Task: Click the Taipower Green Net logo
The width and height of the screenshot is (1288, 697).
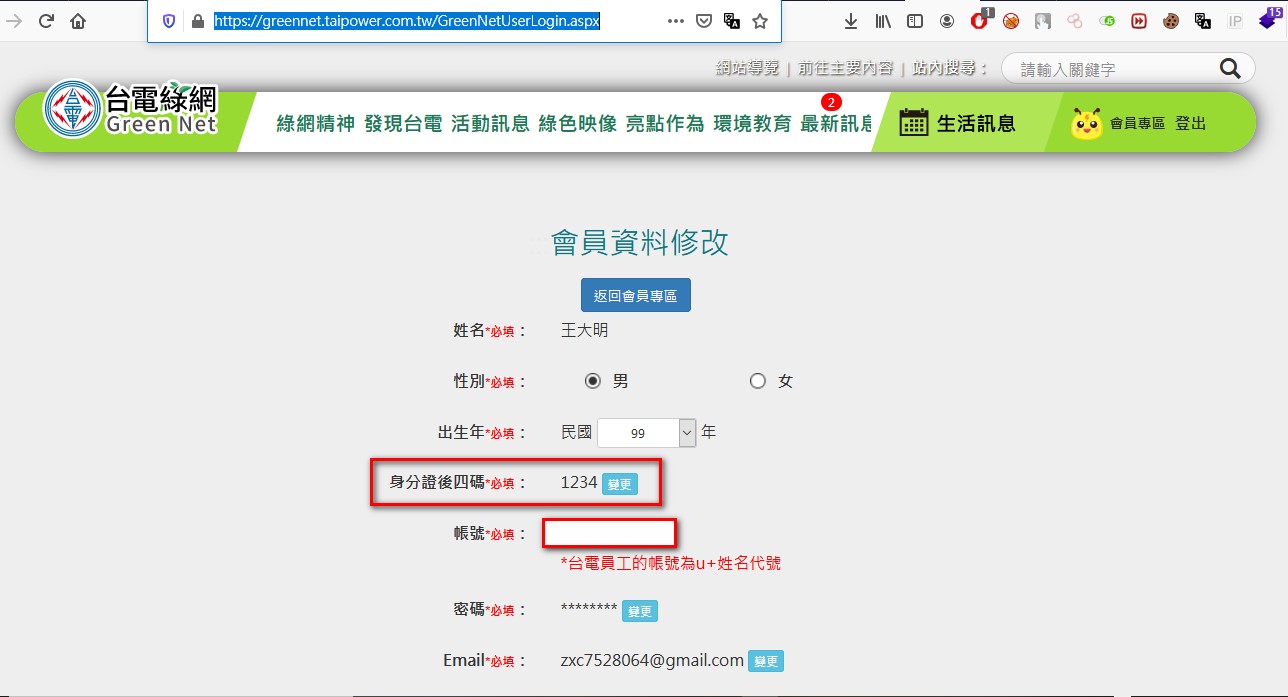Action: tap(131, 109)
